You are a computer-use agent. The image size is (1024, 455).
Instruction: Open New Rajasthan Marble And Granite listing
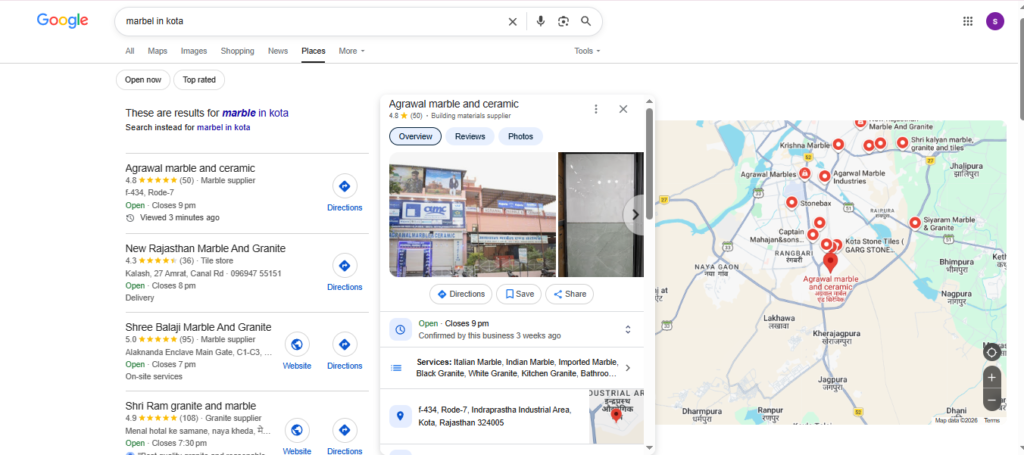[205, 248]
